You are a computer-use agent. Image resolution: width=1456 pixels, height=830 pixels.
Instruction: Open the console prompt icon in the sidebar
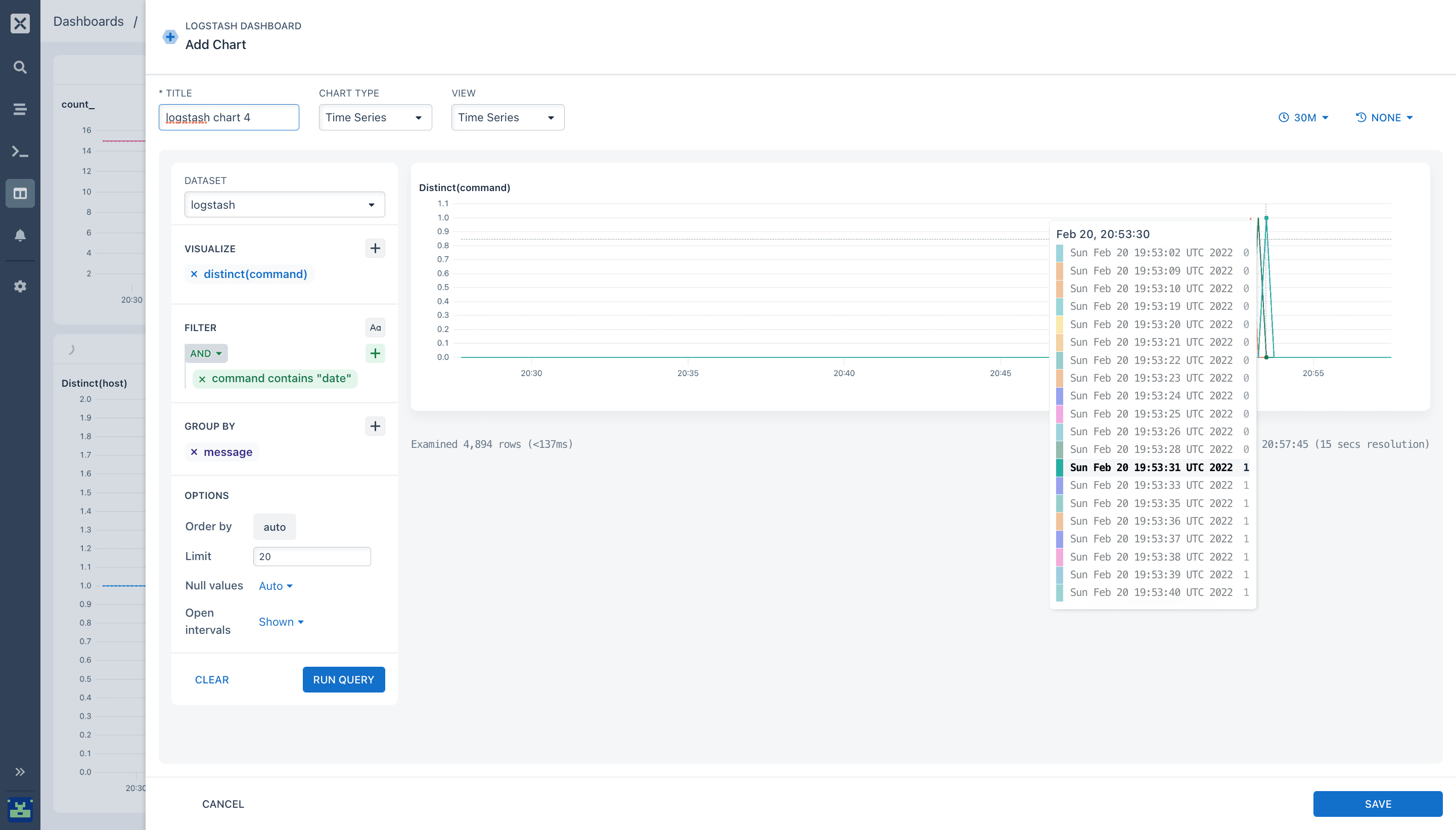point(20,152)
